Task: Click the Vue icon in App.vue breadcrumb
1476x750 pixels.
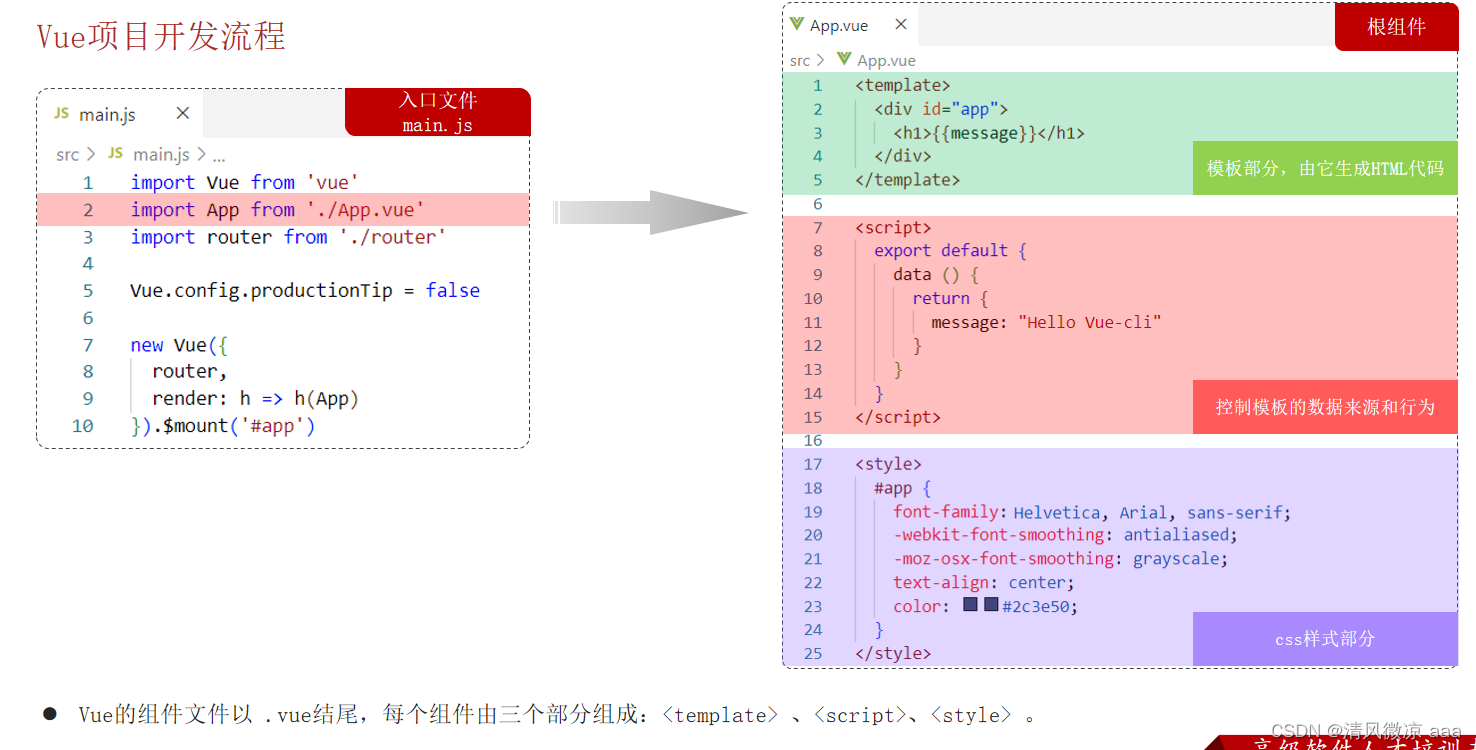Action: tap(844, 60)
